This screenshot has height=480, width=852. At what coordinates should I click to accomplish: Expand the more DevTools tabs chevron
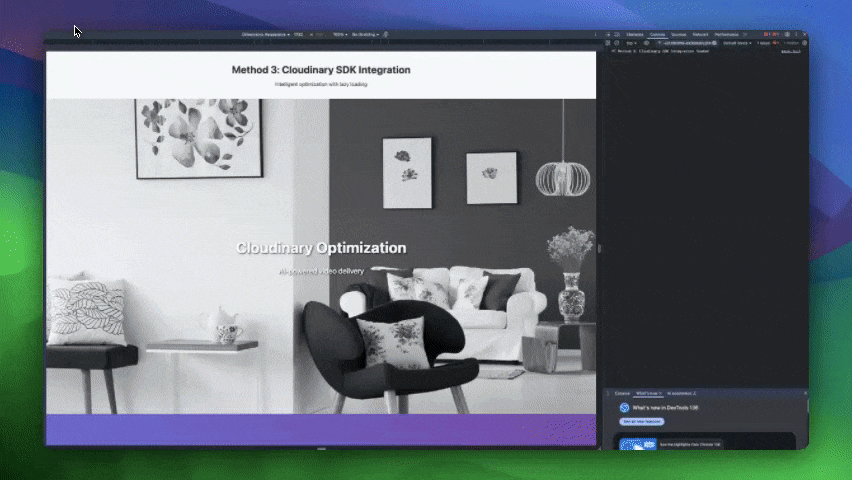pos(745,35)
